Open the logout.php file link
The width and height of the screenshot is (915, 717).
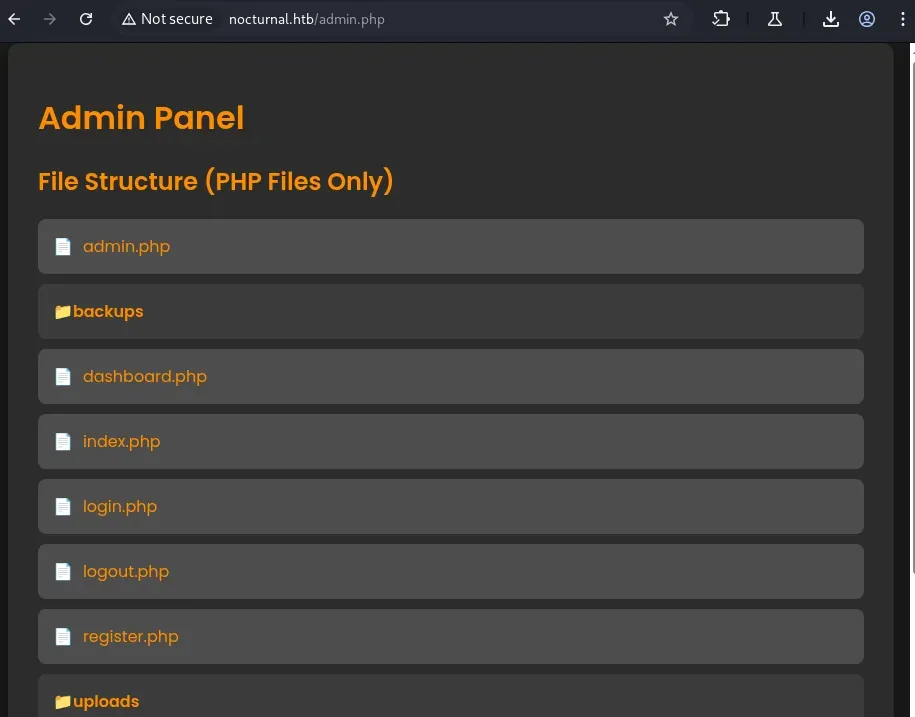click(126, 571)
